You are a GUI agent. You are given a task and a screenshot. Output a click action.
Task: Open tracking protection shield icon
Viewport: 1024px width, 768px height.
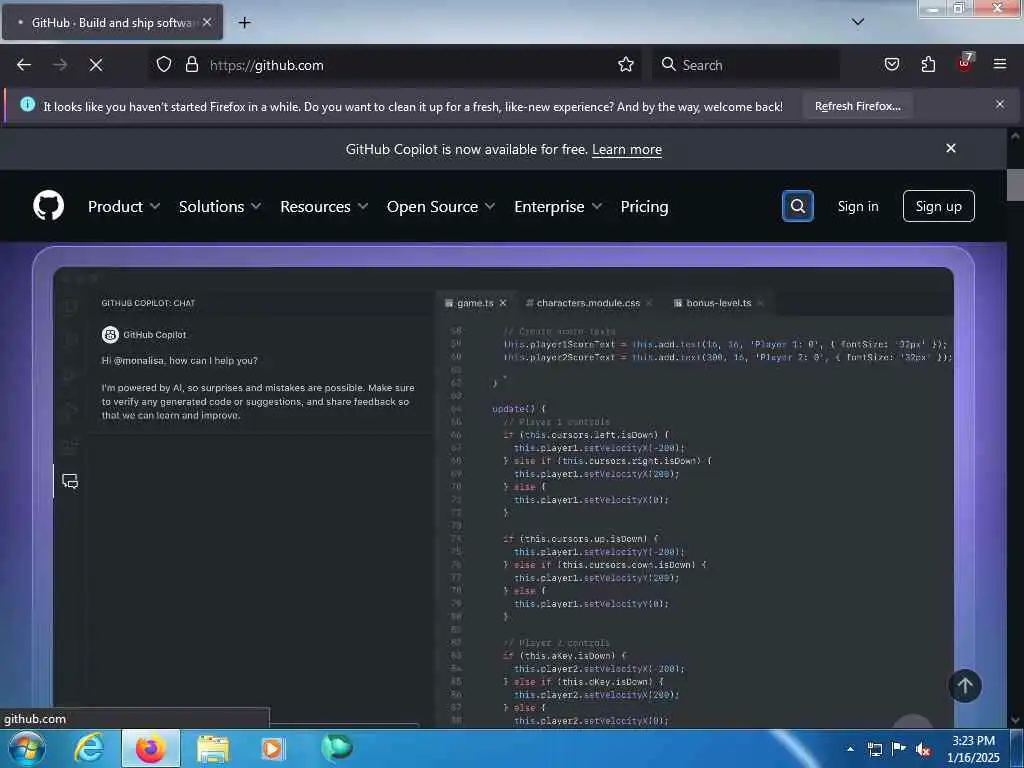pyautogui.click(x=164, y=65)
